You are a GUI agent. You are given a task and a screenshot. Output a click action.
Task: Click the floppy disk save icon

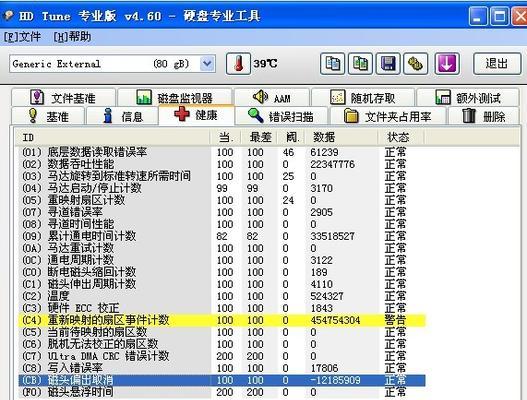tap(388, 63)
